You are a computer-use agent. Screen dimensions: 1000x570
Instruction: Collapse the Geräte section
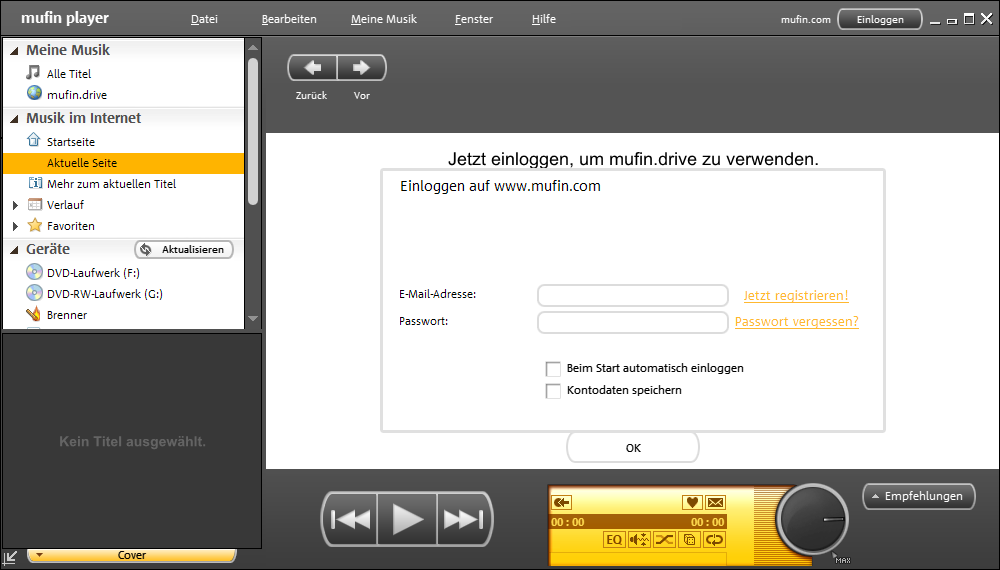pos(15,250)
